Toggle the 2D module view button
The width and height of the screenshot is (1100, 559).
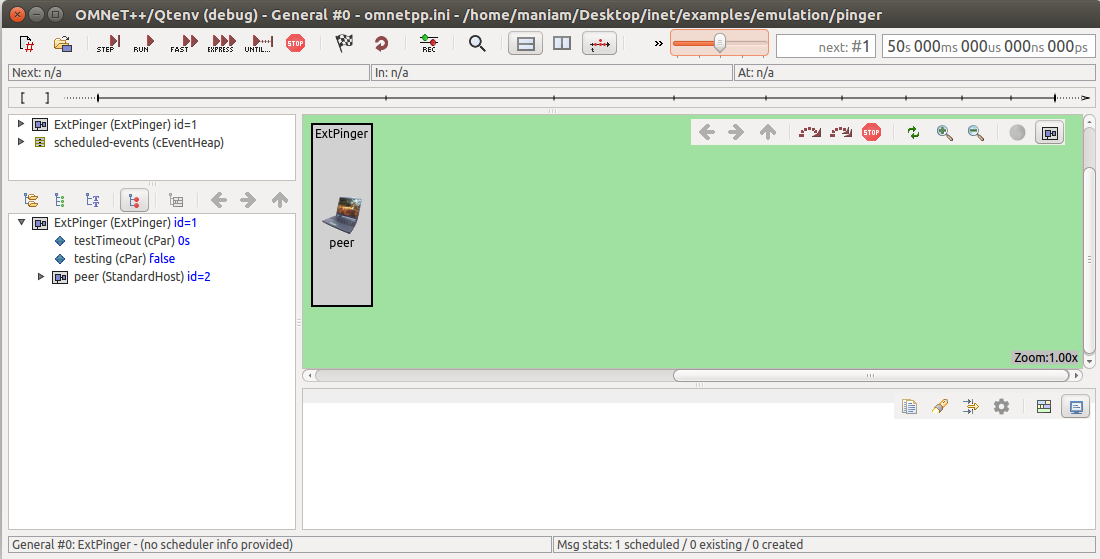click(1050, 133)
